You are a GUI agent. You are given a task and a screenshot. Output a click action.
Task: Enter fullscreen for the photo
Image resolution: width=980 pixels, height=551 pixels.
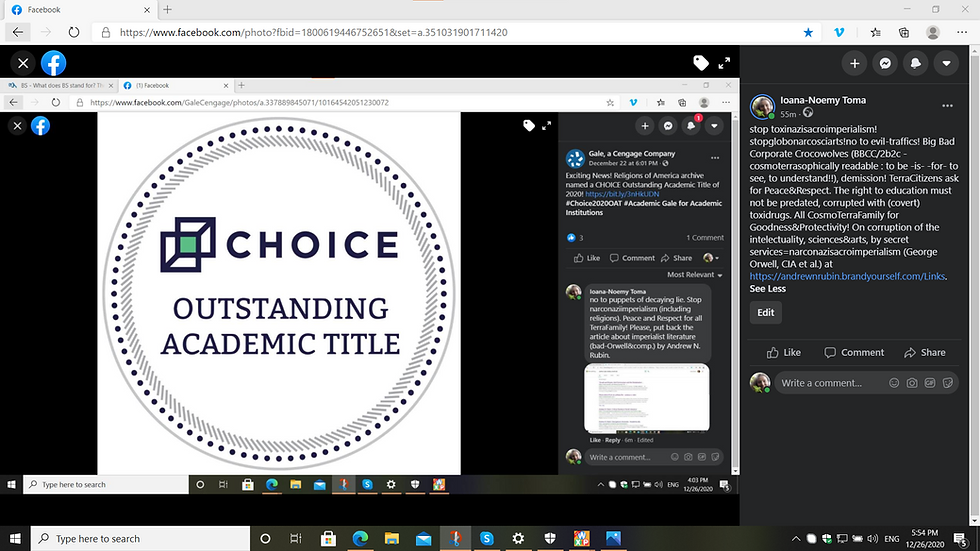pyautogui.click(x=724, y=63)
